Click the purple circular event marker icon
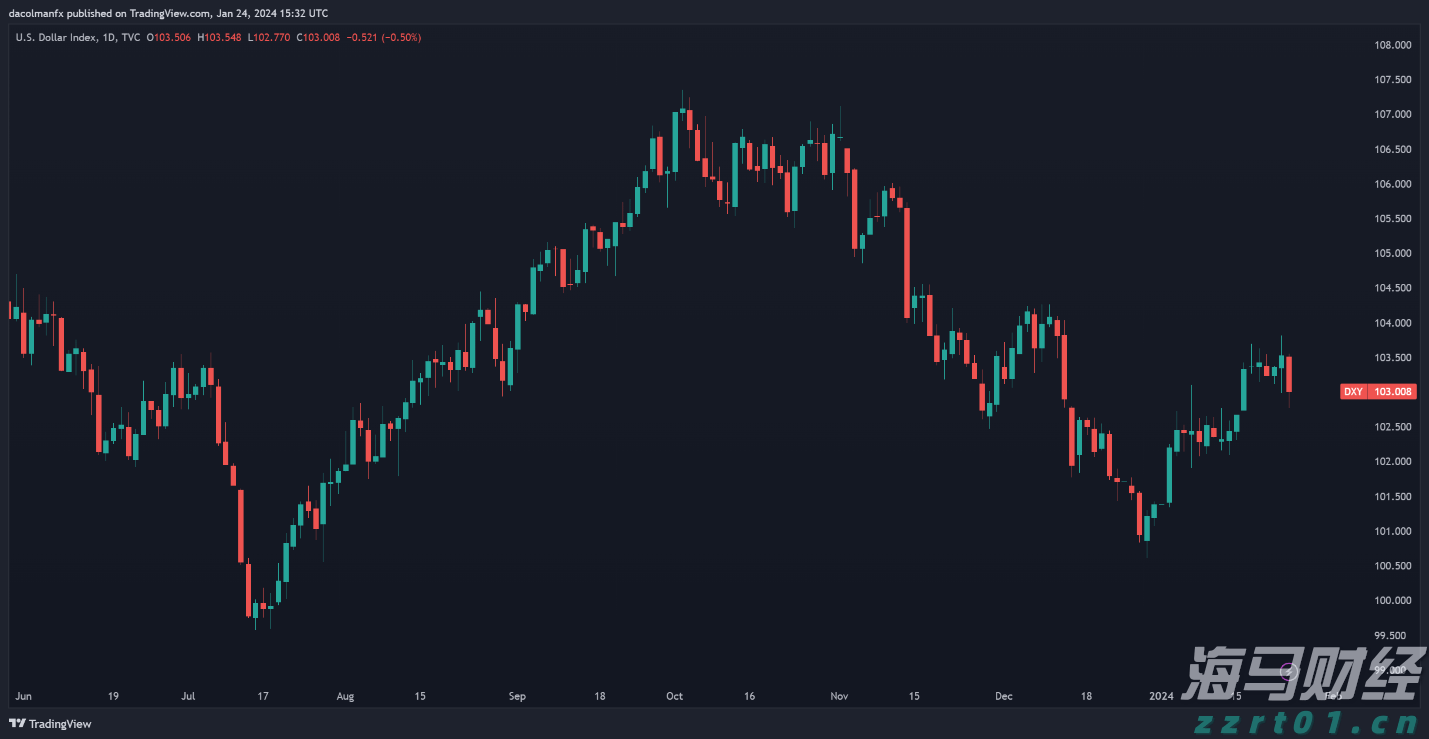This screenshot has width=1429, height=739. coord(1290,671)
